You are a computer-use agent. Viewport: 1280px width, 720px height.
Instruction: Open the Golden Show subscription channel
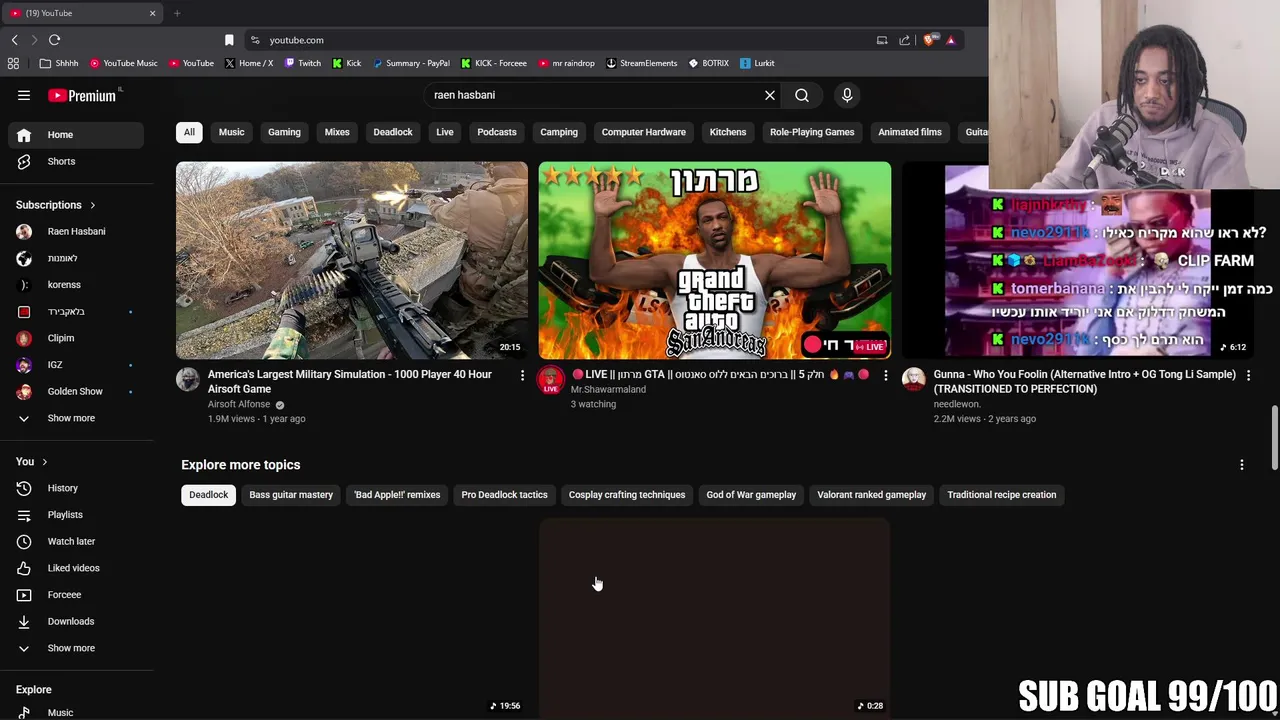pyautogui.click(x=76, y=391)
